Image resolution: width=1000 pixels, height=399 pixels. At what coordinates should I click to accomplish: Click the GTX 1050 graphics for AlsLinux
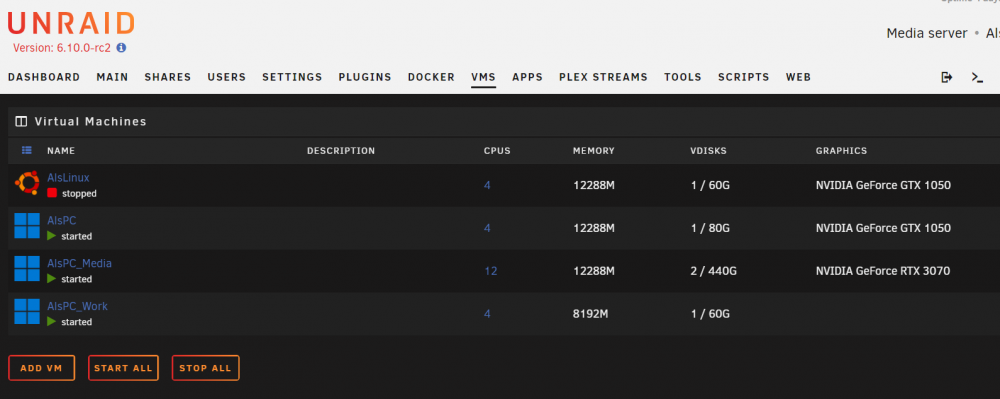point(883,185)
